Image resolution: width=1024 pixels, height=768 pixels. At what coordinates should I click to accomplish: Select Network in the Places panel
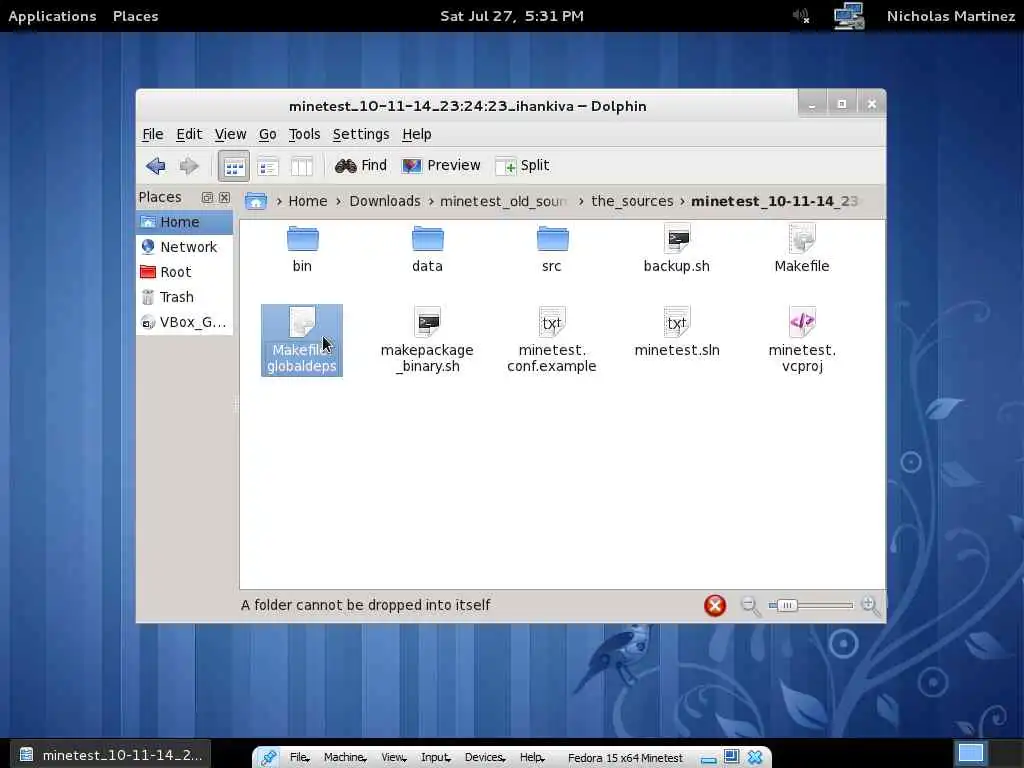tap(184, 247)
